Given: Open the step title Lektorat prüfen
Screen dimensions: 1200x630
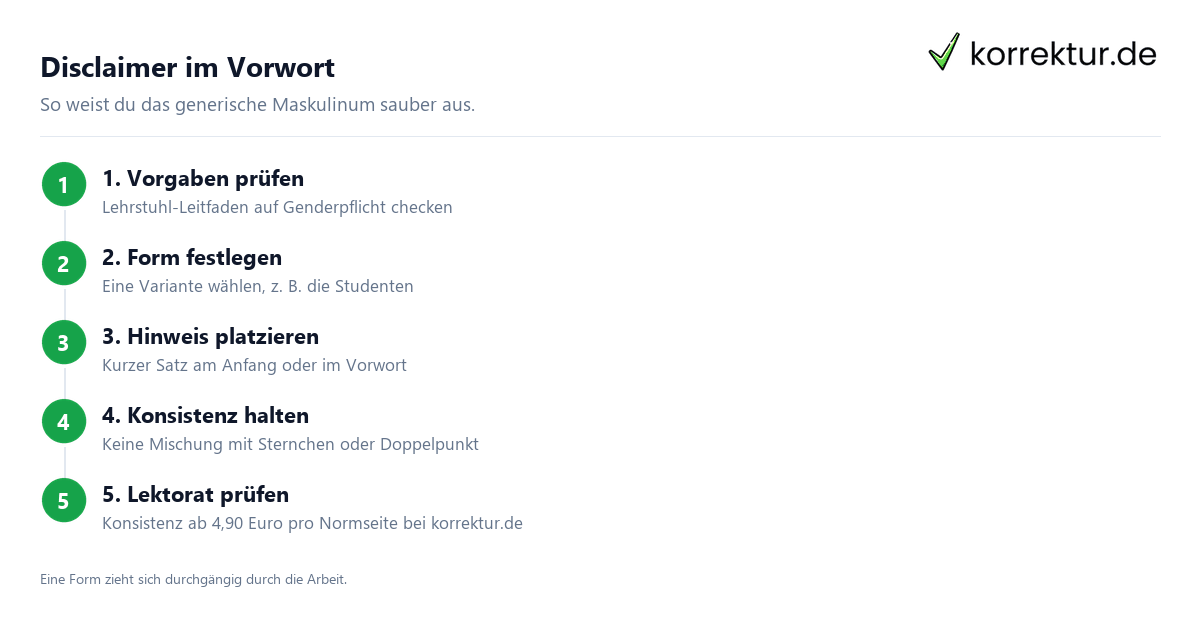Looking at the screenshot, I should click(x=195, y=494).
